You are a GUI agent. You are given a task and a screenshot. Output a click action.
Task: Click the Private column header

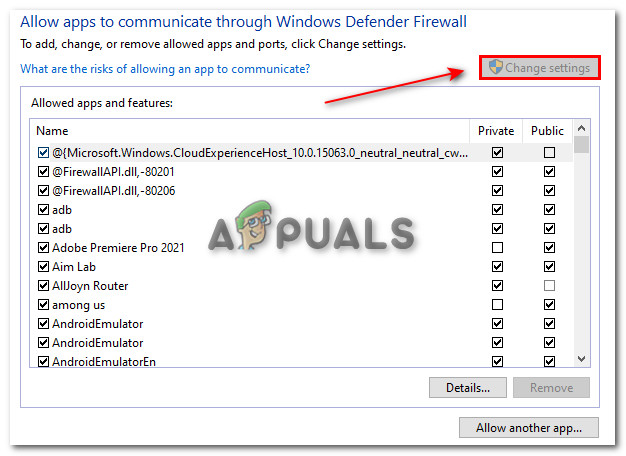496,131
